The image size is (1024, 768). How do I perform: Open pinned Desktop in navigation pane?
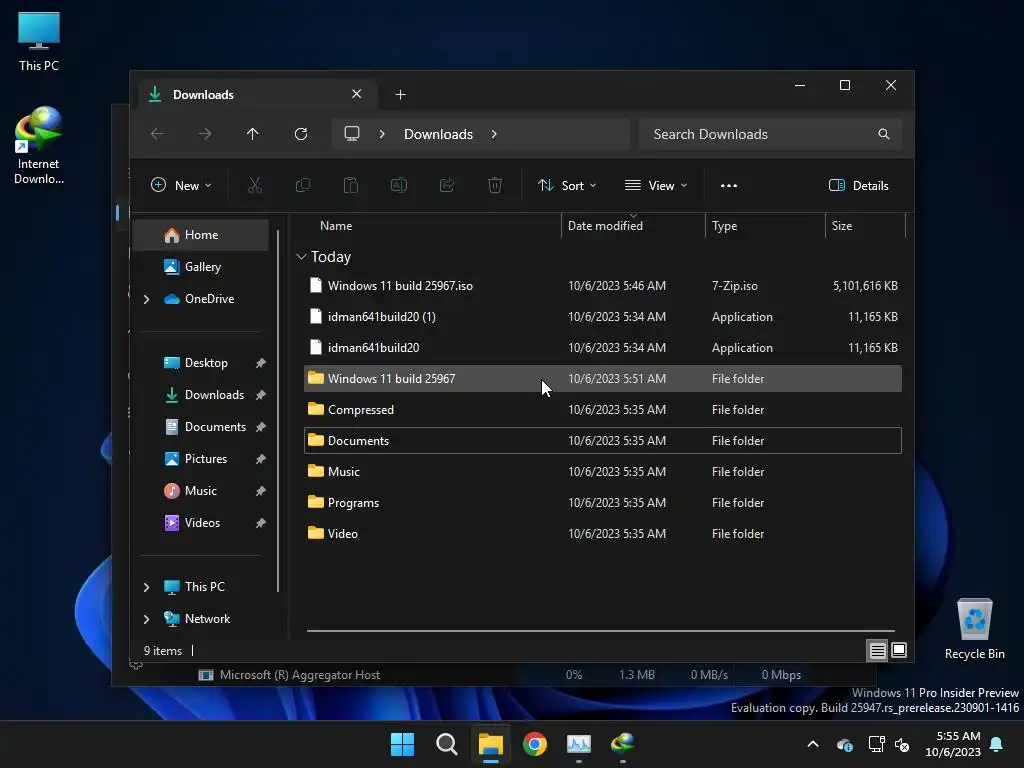200,363
